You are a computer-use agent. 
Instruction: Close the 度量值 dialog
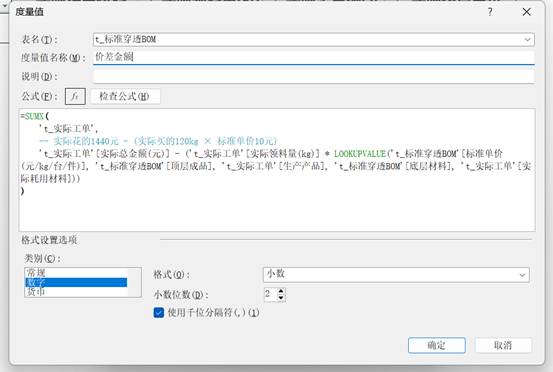coord(527,12)
